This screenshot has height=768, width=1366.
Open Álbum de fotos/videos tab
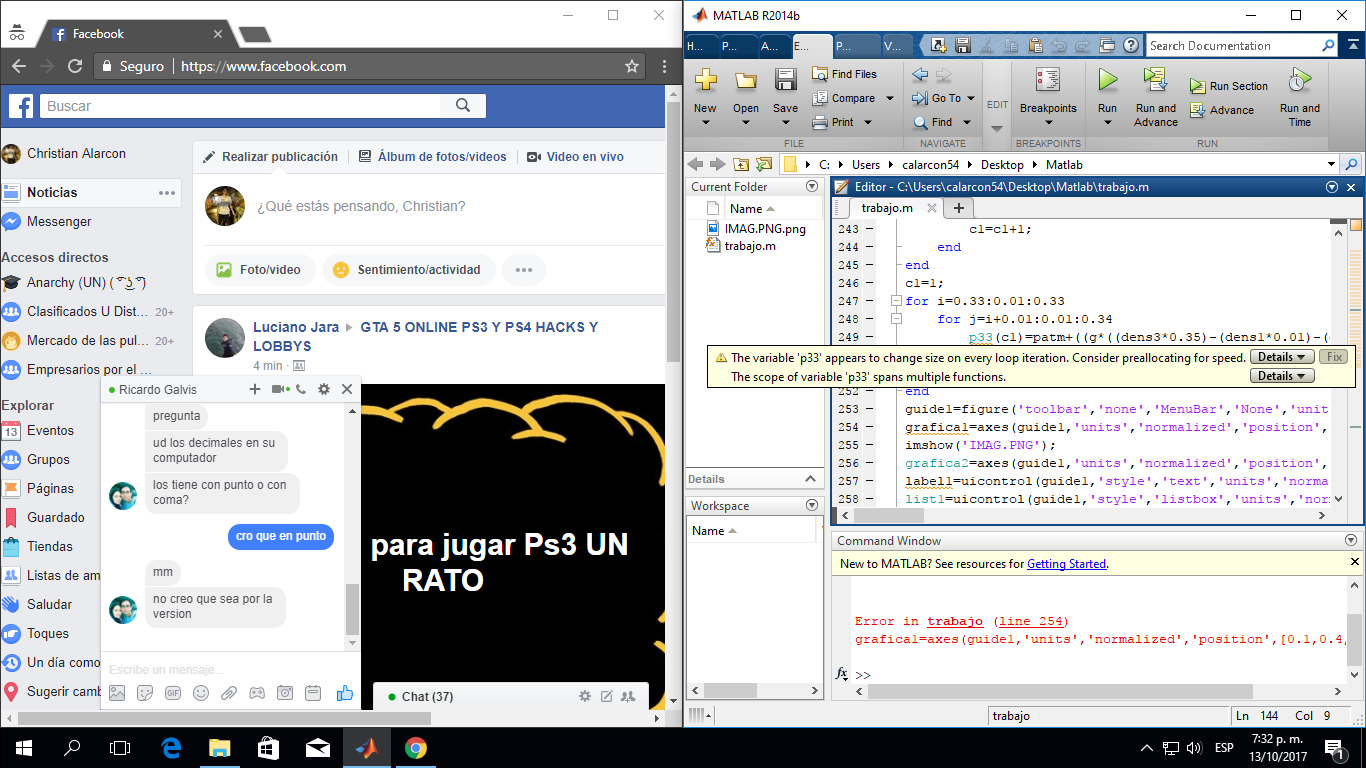click(432, 157)
